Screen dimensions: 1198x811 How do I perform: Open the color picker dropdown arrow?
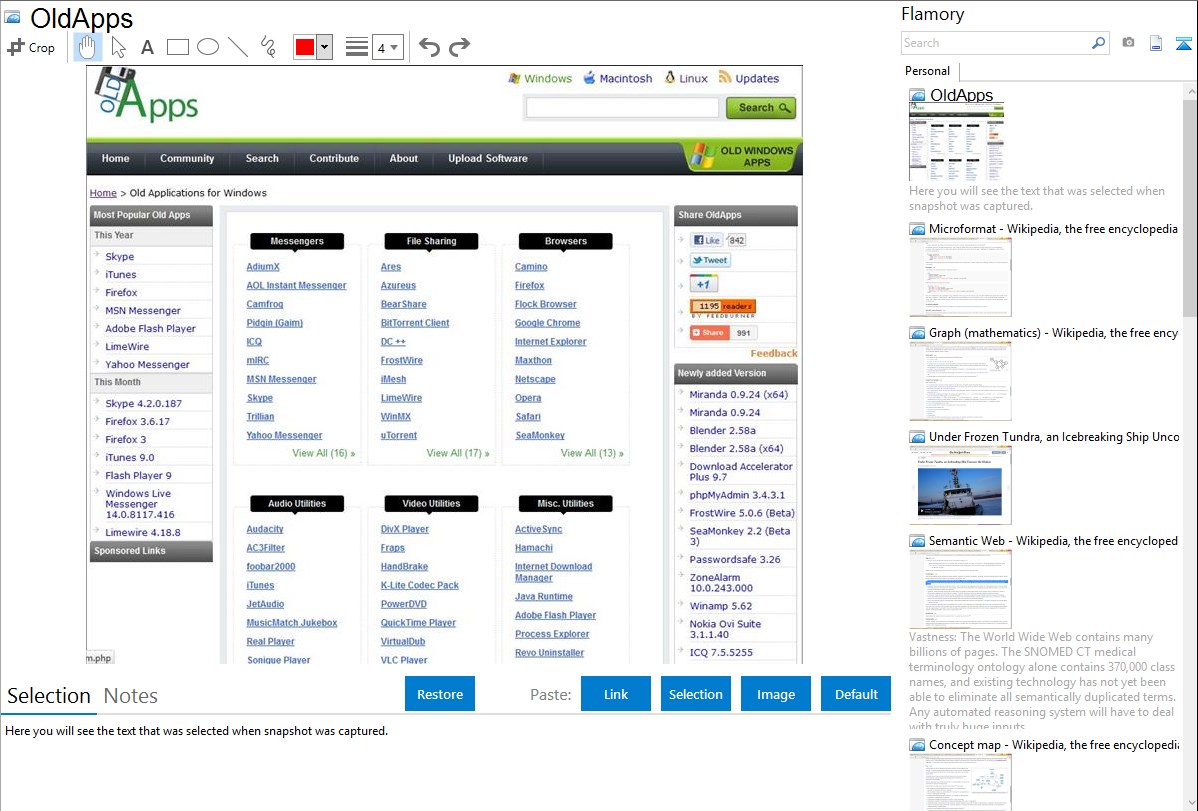pos(325,47)
